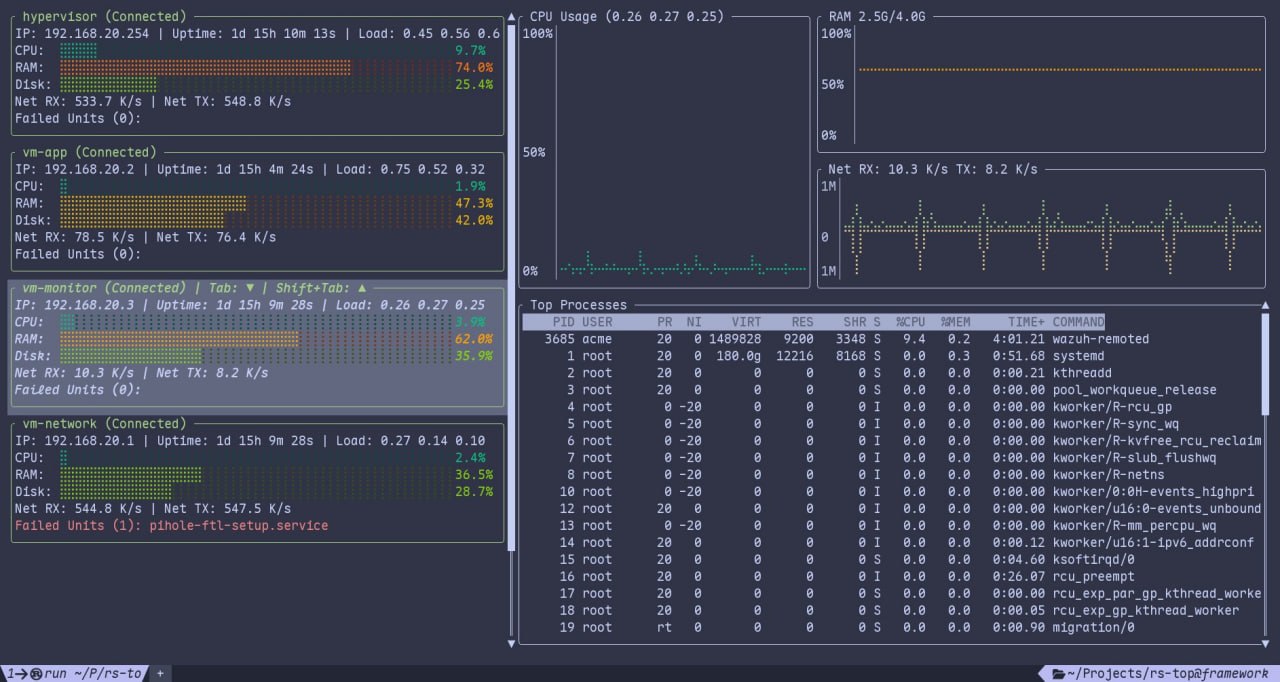
Task: Select the hypervisor host panel
Action: click(257, 73)
